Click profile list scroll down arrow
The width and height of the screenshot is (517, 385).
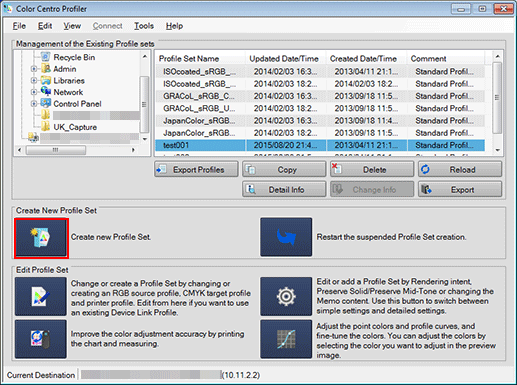click(x=497, y=150)
